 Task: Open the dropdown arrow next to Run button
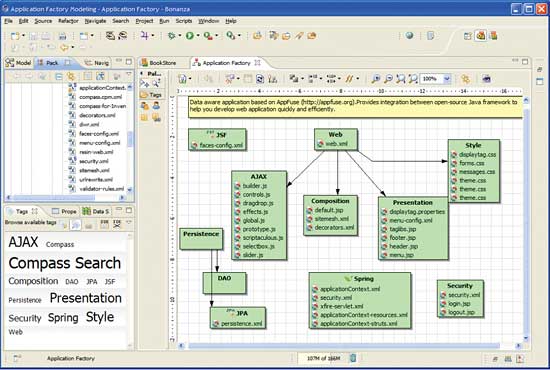[198, 36]
